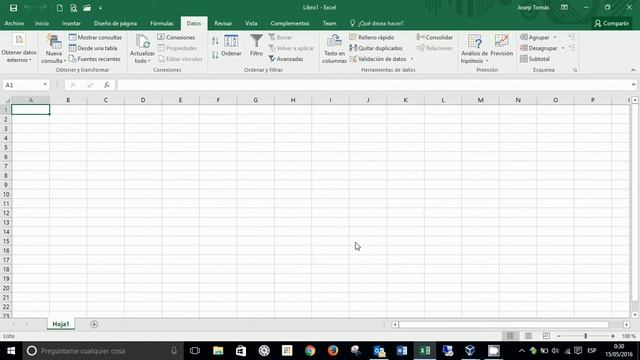Open Previsión forecast sheet
The image size is (640, 360).
point(502,45)
